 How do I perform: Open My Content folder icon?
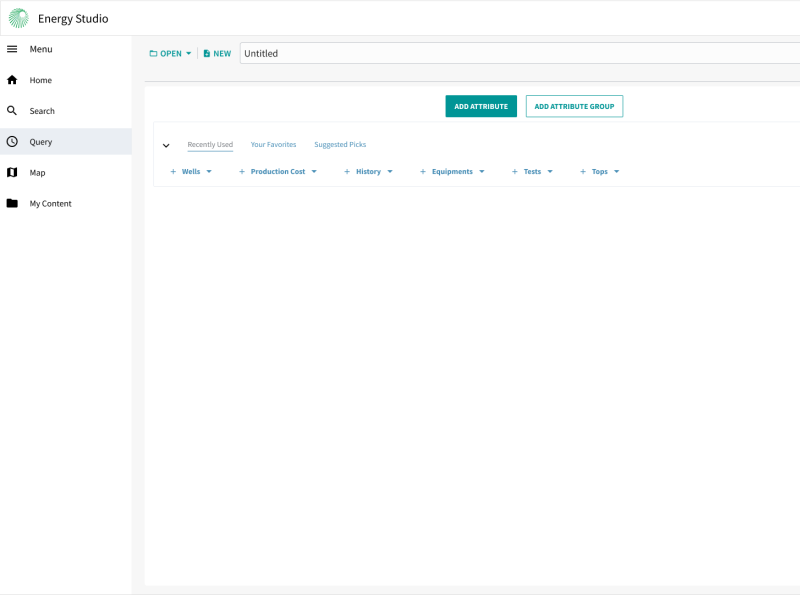(13, 203)
